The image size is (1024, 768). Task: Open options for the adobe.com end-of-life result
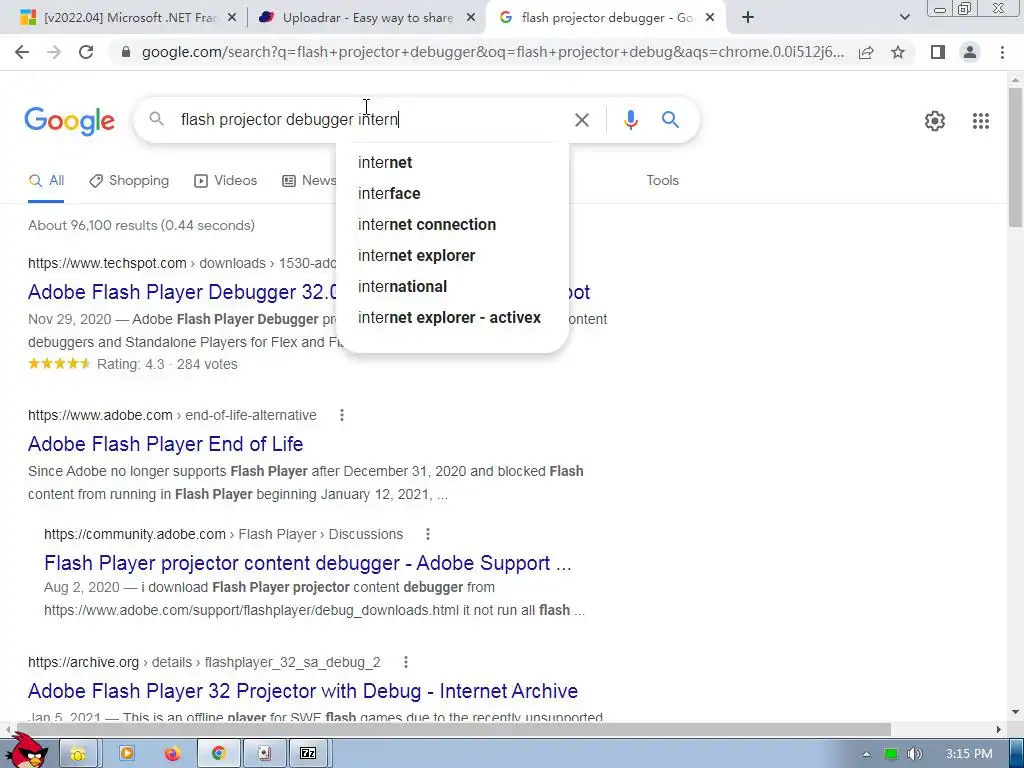342,415
